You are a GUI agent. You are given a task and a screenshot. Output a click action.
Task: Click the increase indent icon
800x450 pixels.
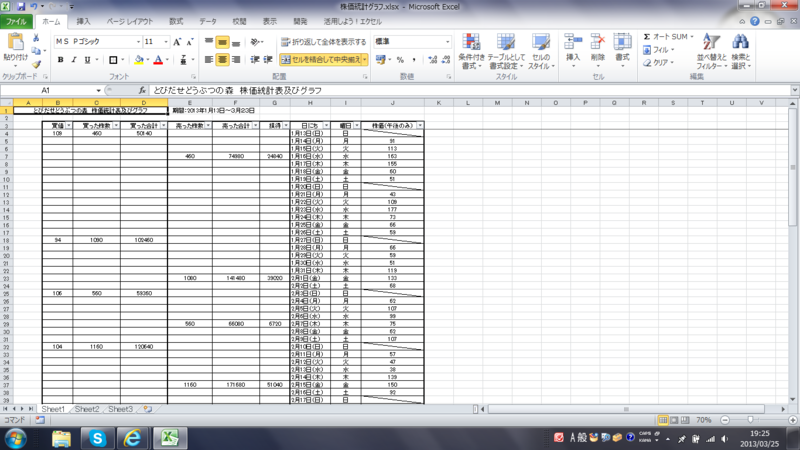pyautogui.click(x=268, y=60)
